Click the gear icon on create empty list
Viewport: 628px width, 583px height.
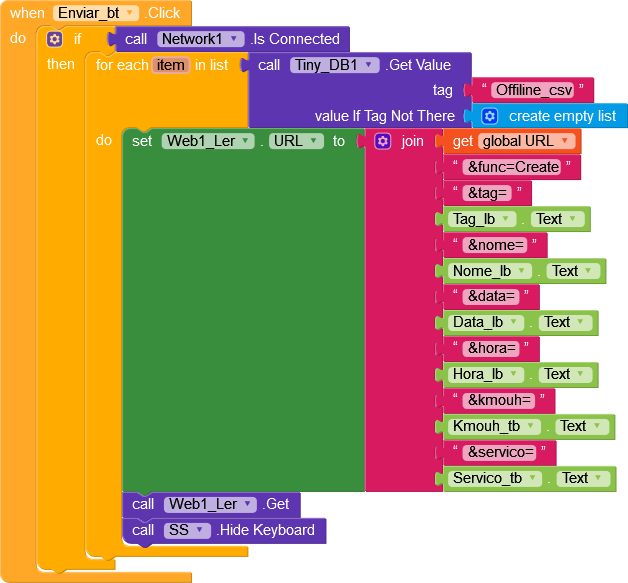[x=489, y=116]
